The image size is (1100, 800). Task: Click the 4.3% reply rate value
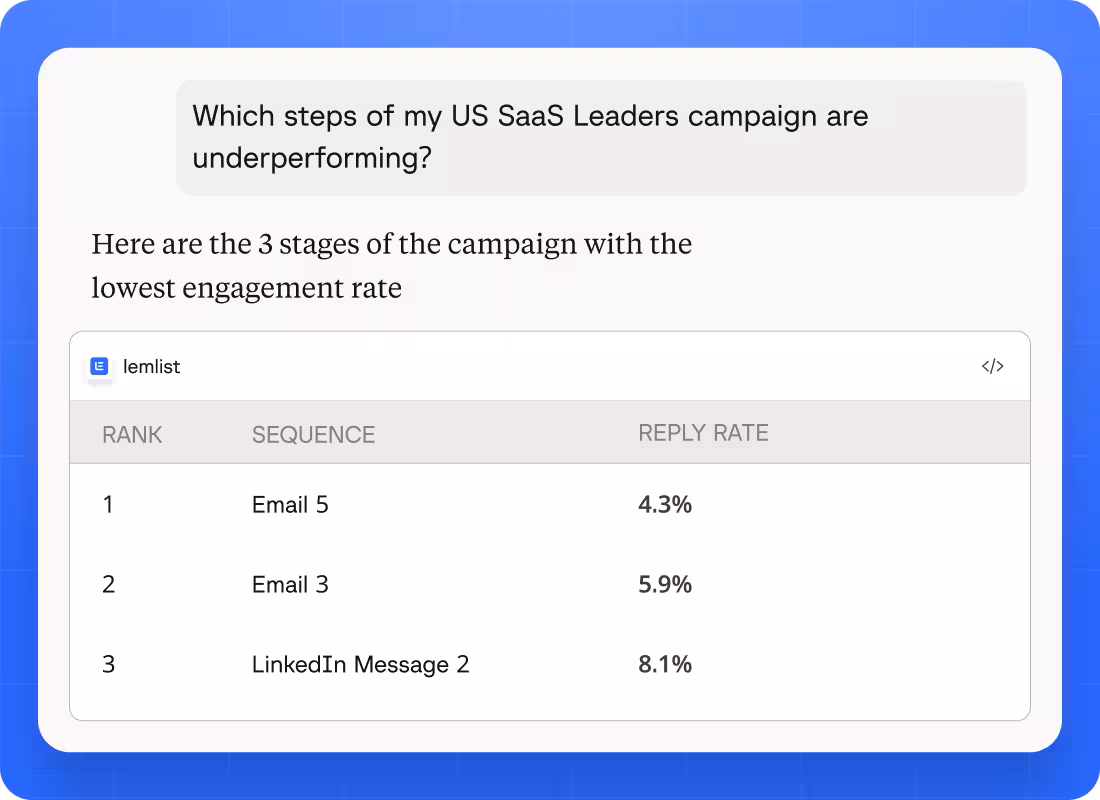pos(665,505)
